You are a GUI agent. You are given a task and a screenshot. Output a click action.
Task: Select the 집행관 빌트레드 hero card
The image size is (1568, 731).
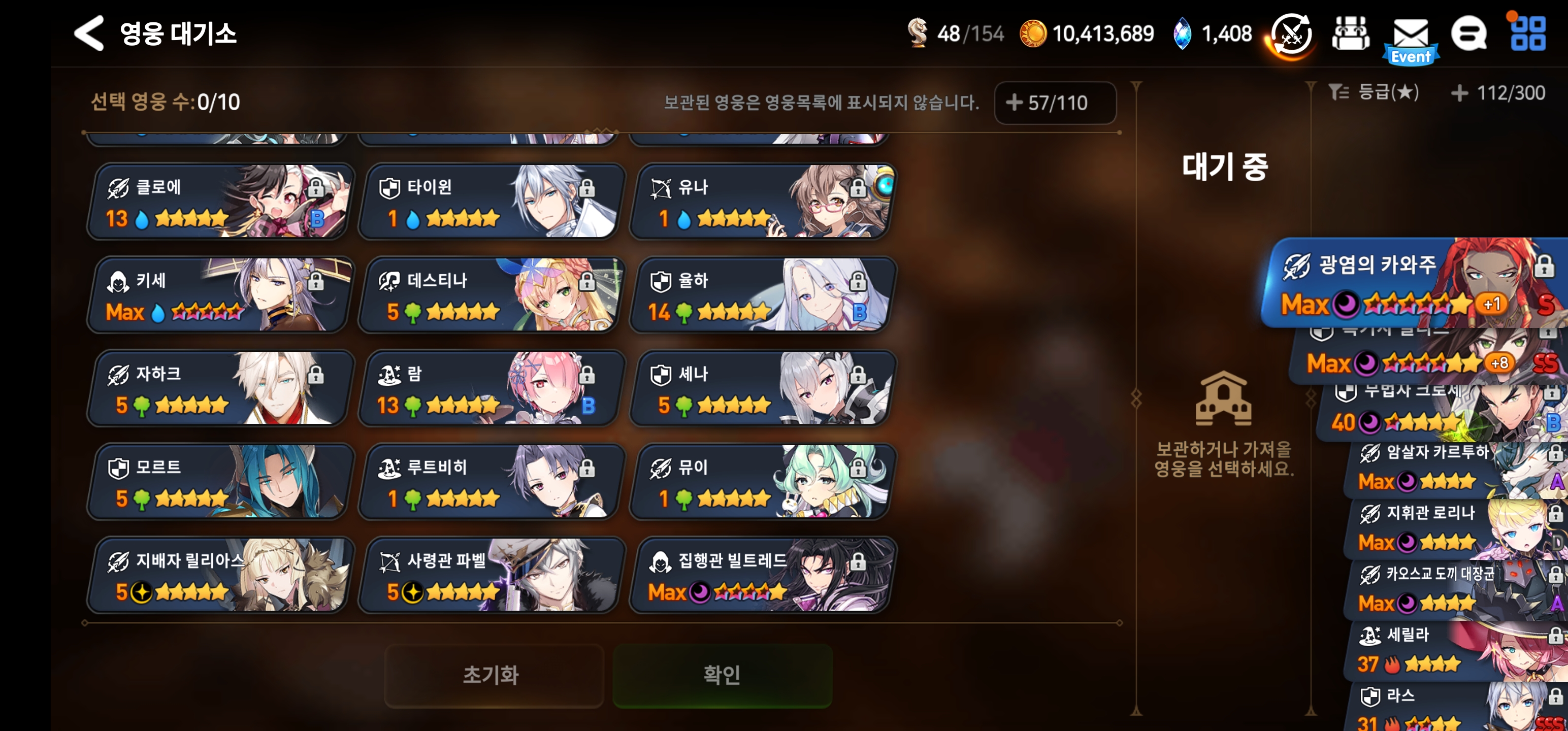tap(762, 575)
